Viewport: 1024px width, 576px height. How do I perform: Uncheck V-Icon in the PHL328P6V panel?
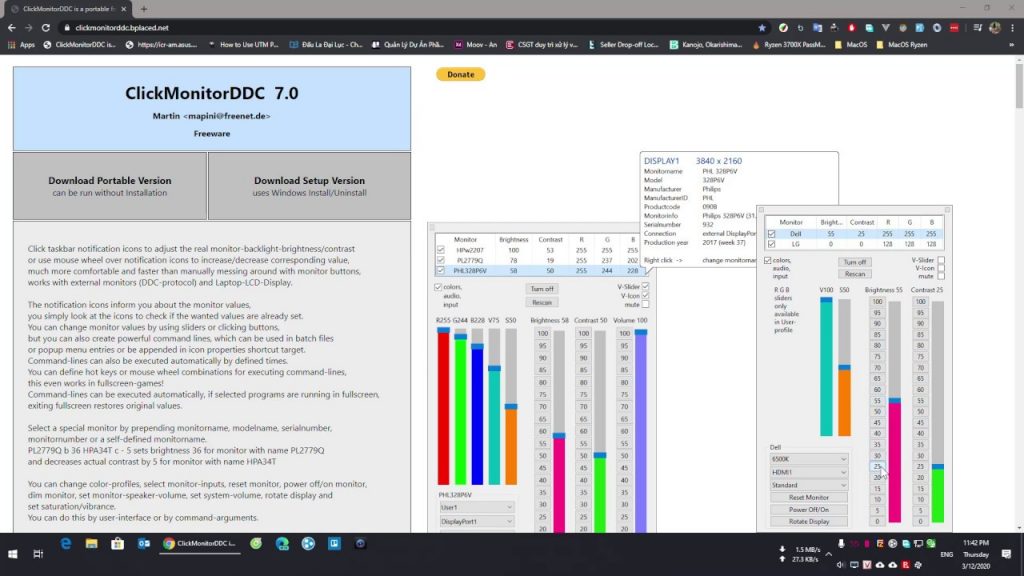click(x=645, y=296)
